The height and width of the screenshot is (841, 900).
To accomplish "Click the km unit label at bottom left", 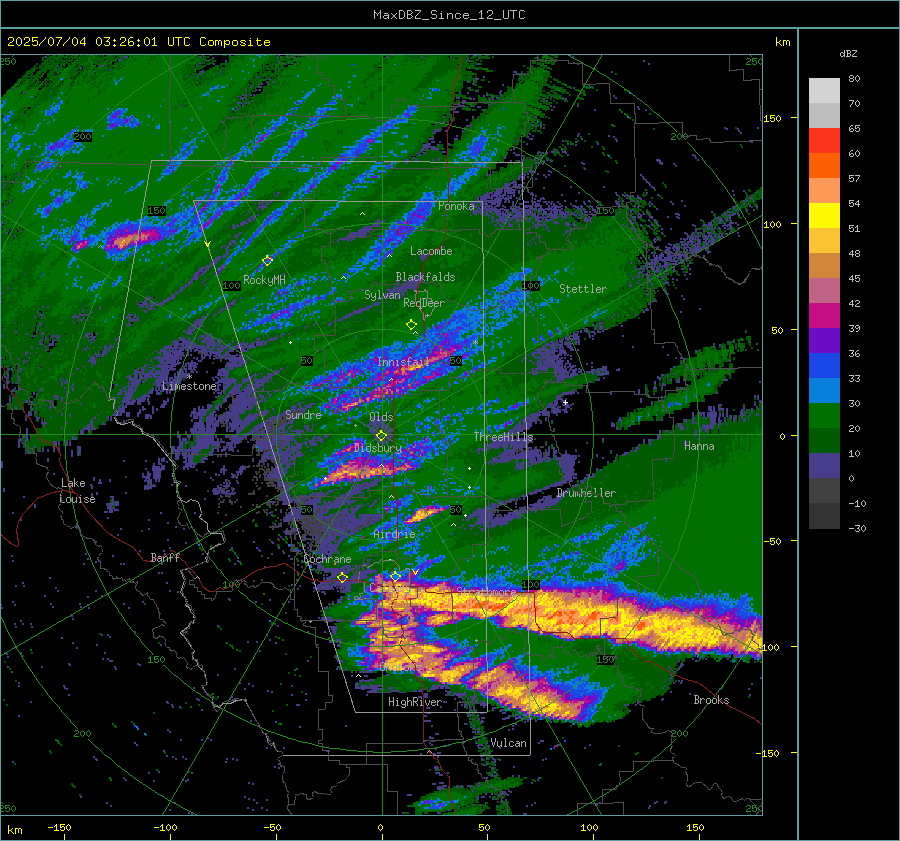I will 14,830.
